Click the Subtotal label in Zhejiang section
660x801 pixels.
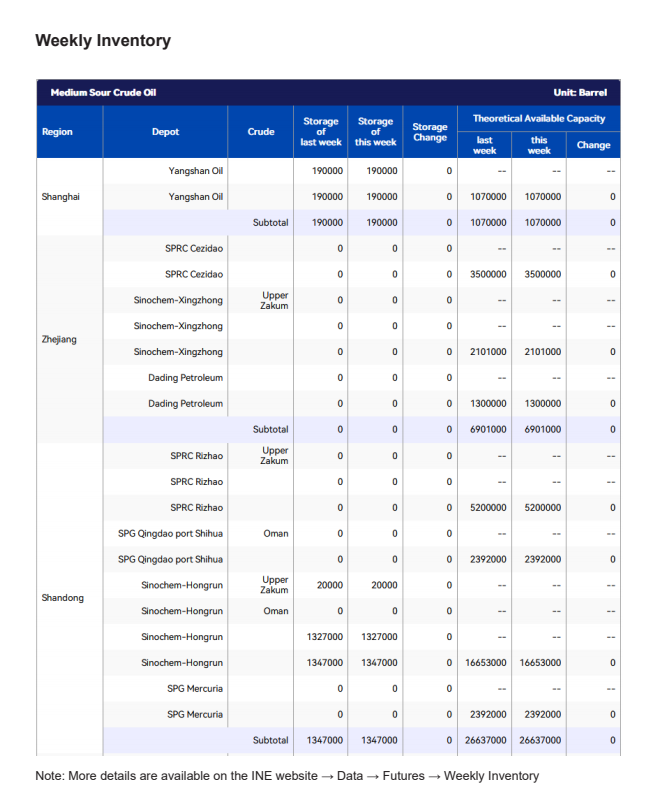(x=270, y=430)
